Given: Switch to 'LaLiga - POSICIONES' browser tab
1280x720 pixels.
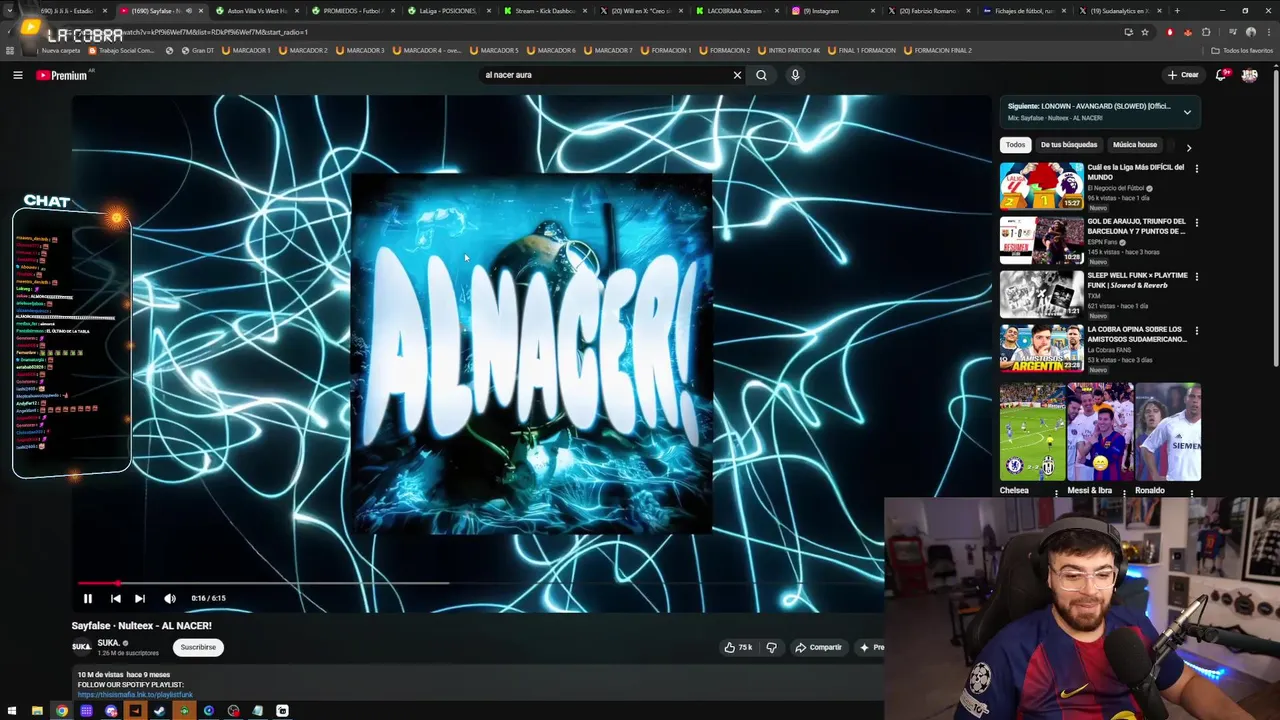Looking at the screenshot, I should tap(448, 11).
